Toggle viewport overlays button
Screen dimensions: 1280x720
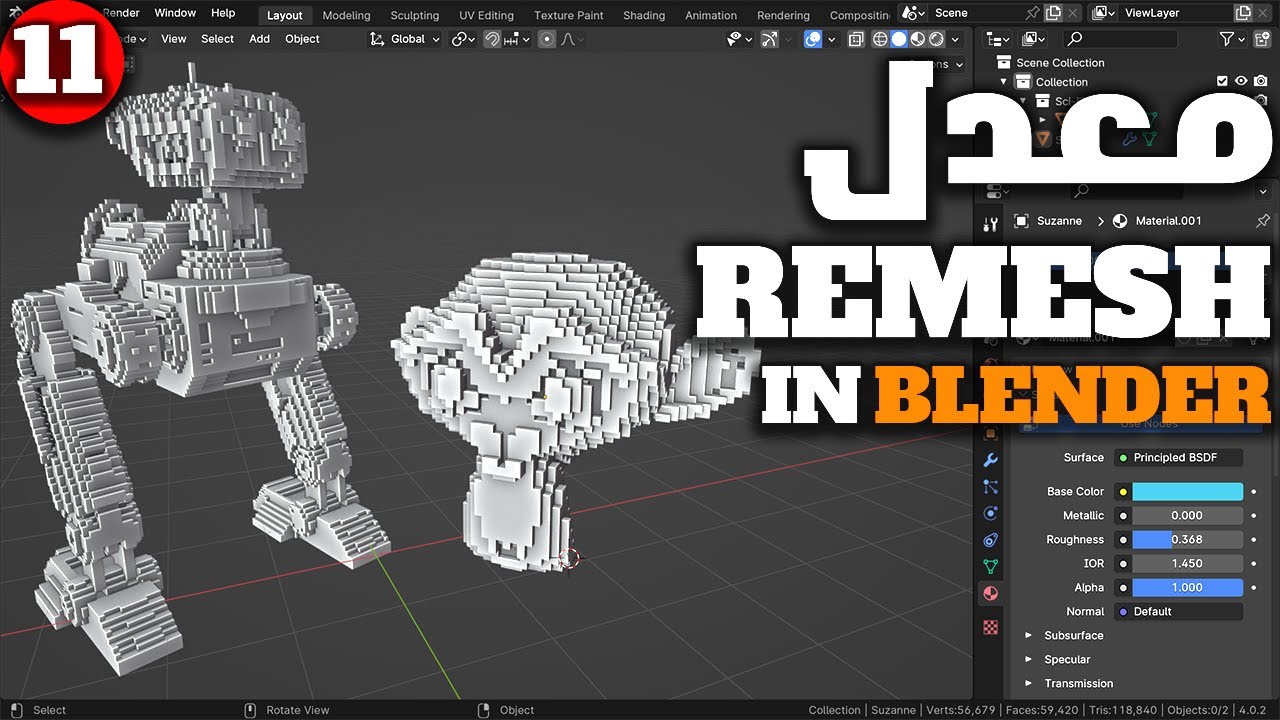(x=813, y=39)
